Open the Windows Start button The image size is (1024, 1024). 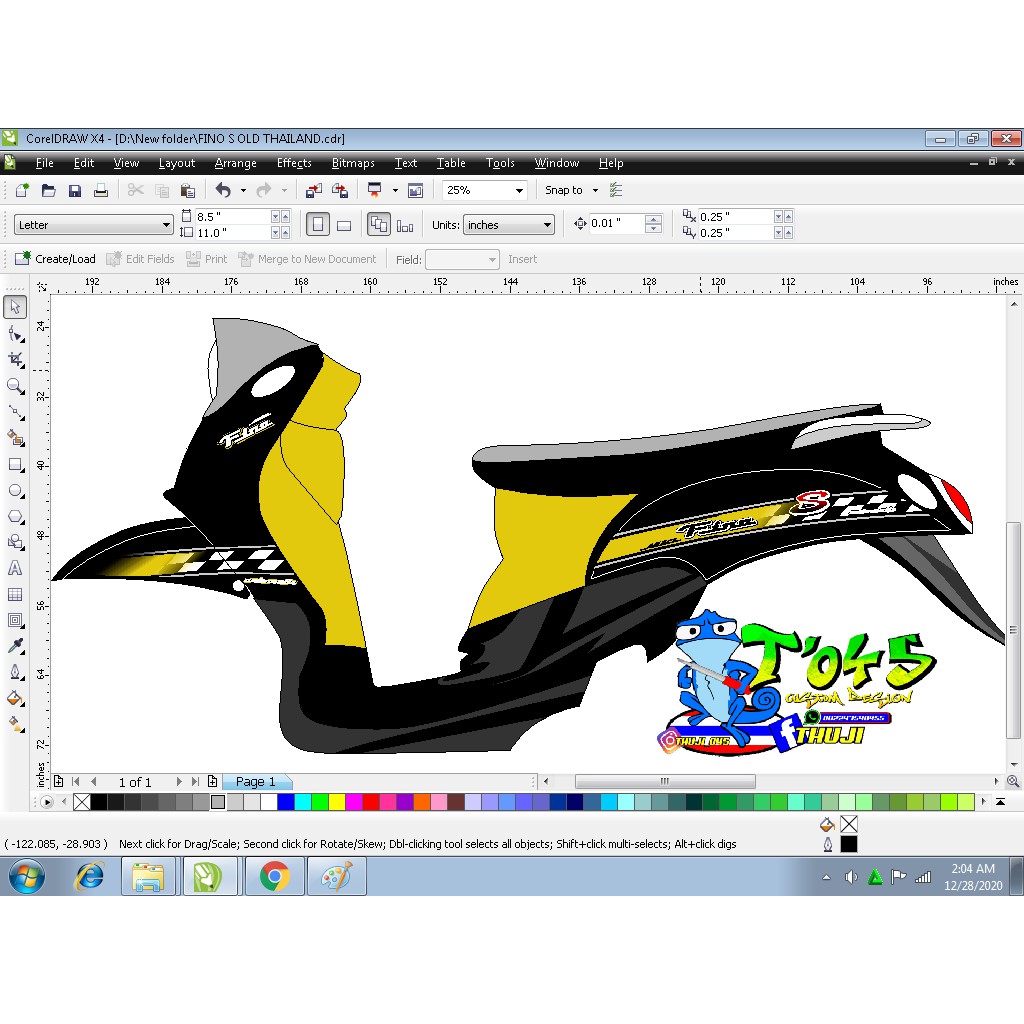pyautogui.click(x=27, y=876)
